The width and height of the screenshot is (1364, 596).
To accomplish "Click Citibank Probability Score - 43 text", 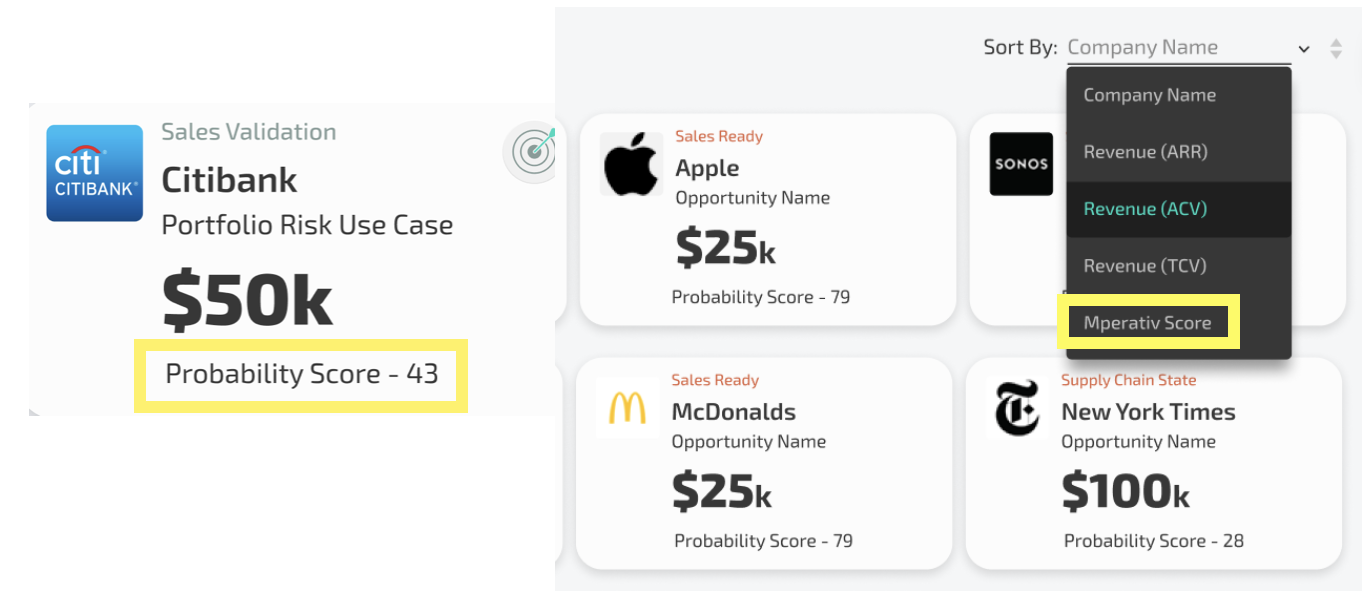I will [301, 374].
